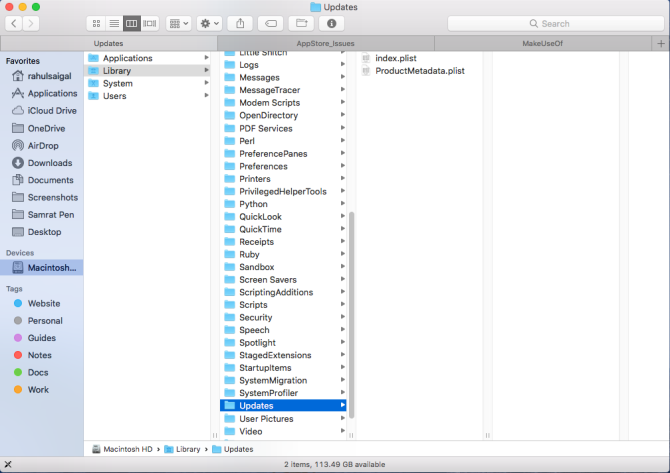Expand Users folder arrow
The image size is (670, 473).
(x=206, y=95)
